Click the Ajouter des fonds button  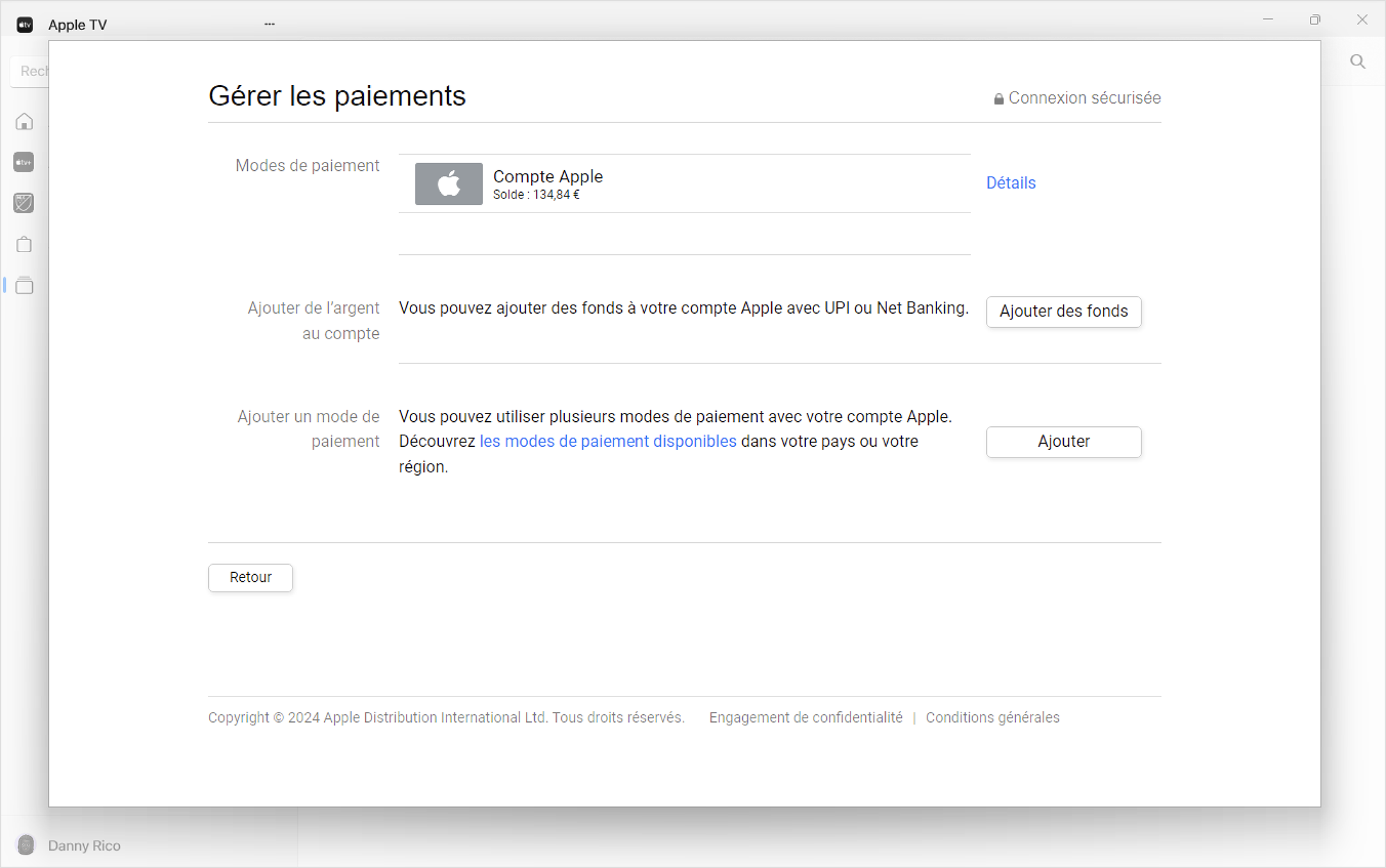click(1063, 312)
